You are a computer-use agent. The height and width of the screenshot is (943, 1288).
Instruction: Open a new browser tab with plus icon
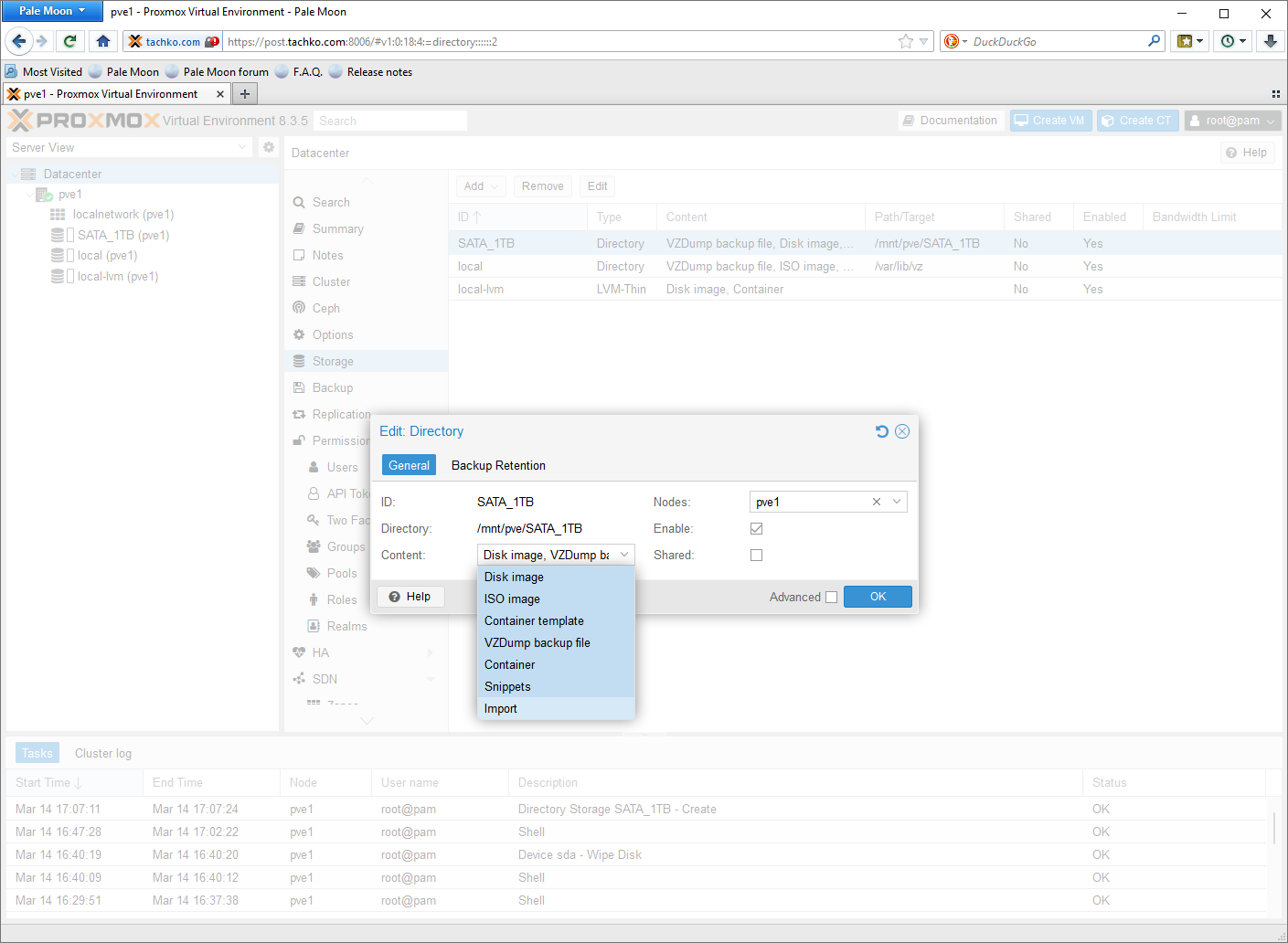(245, 94)
